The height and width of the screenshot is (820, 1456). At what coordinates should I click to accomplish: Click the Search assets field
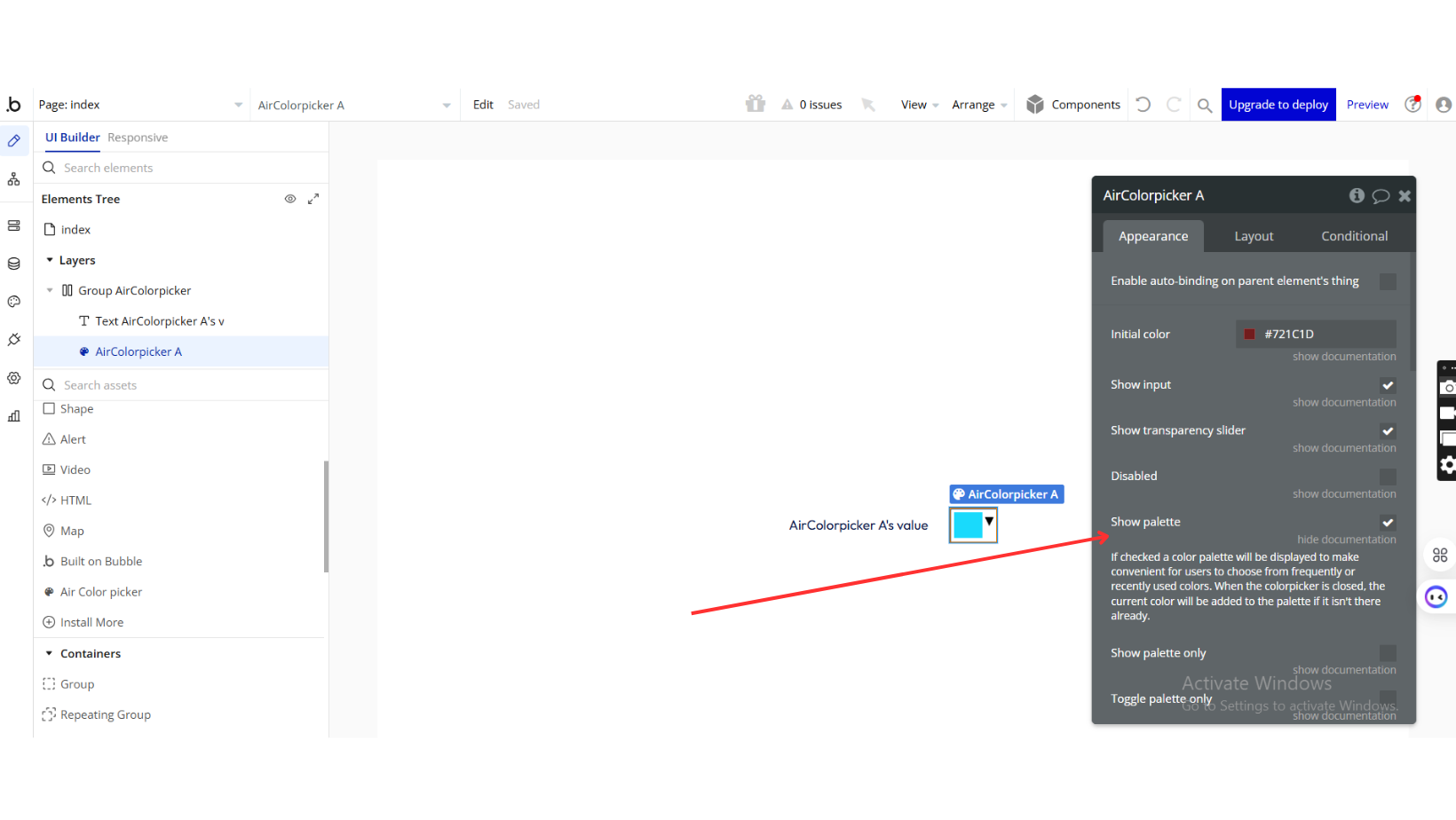pos(181,385)
